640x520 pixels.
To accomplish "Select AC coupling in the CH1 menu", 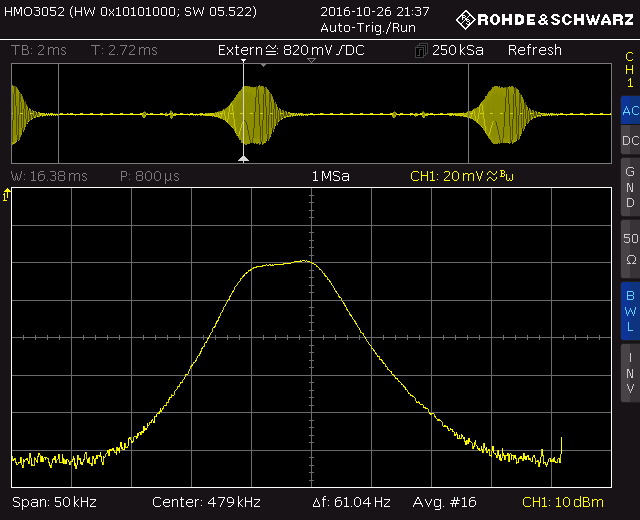I will click(629, 109).
